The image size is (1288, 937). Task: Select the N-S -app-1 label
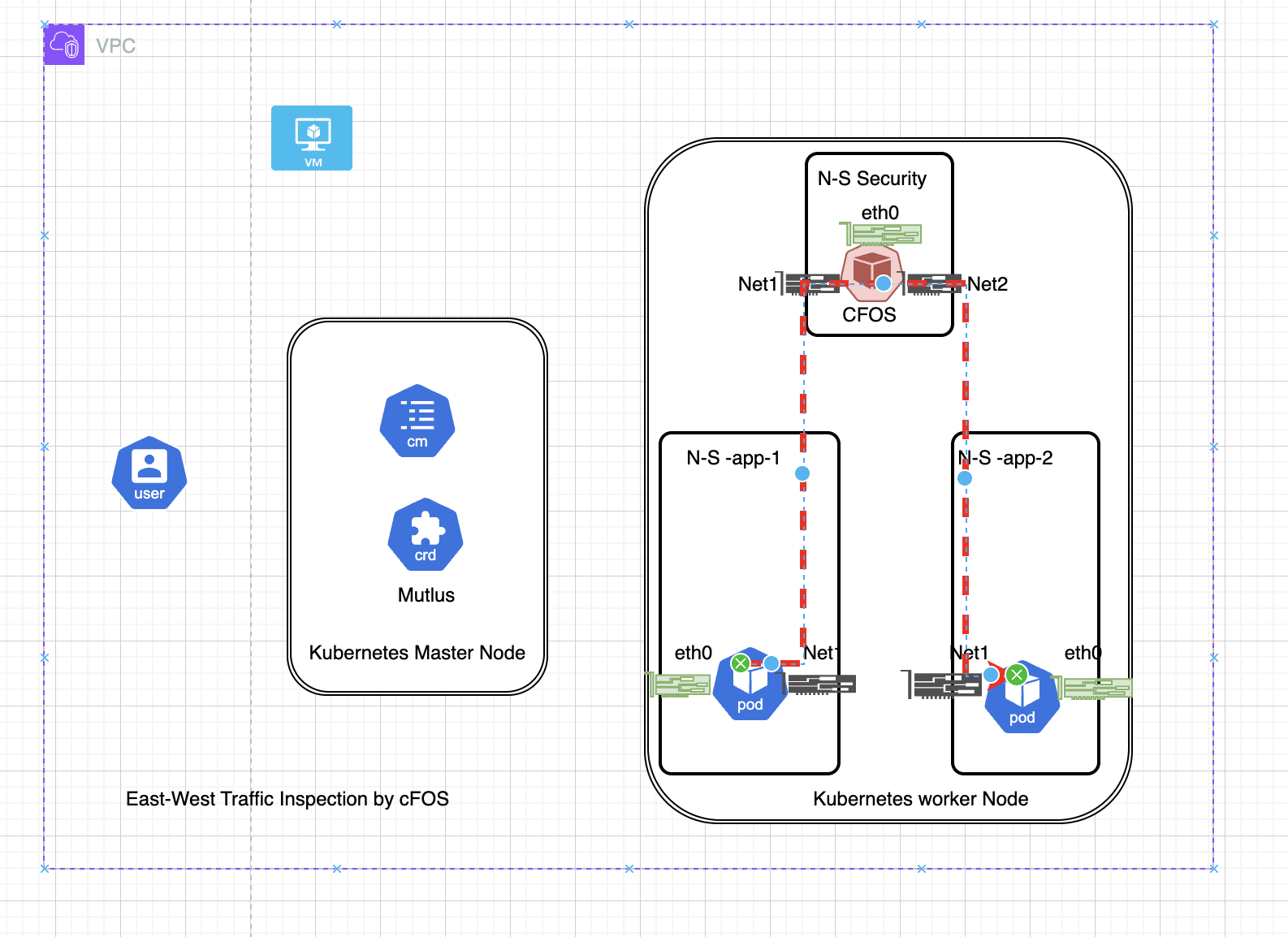[x=733, y=458]
